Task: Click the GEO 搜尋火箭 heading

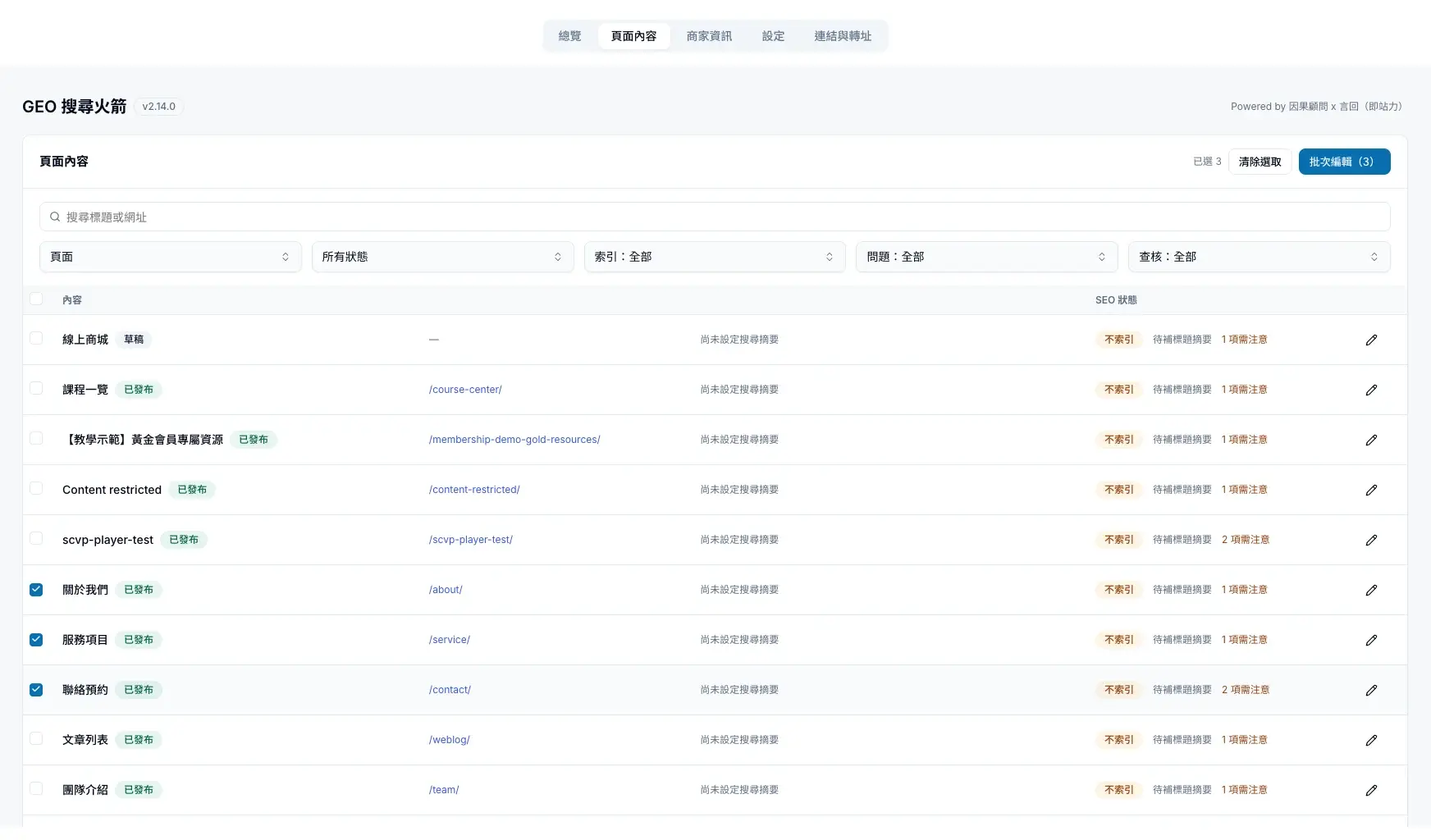Action: (75, 107)
